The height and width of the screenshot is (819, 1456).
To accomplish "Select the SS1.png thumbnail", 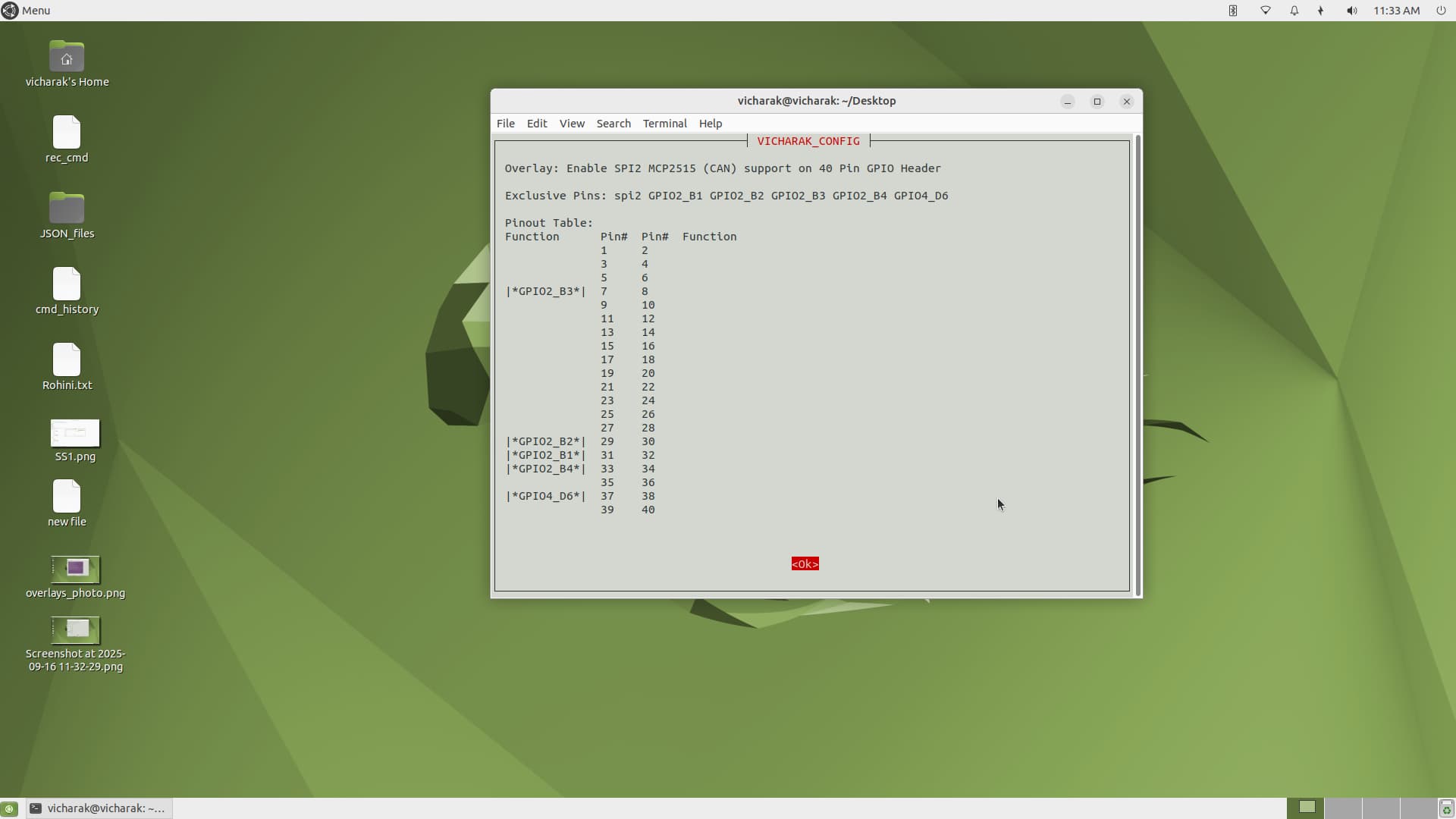I will [x=75, y=433].
